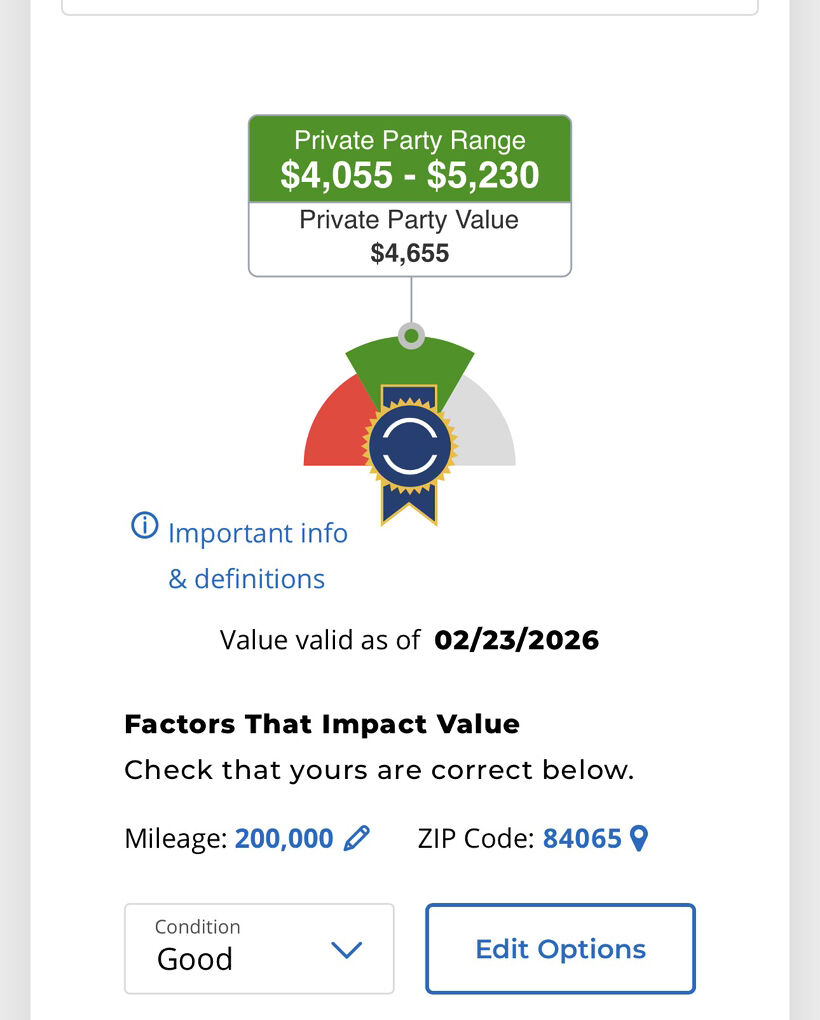820x1020 pixels.
Task: Click the "Check that yours are correct" text
Action: tap(379, 770)
